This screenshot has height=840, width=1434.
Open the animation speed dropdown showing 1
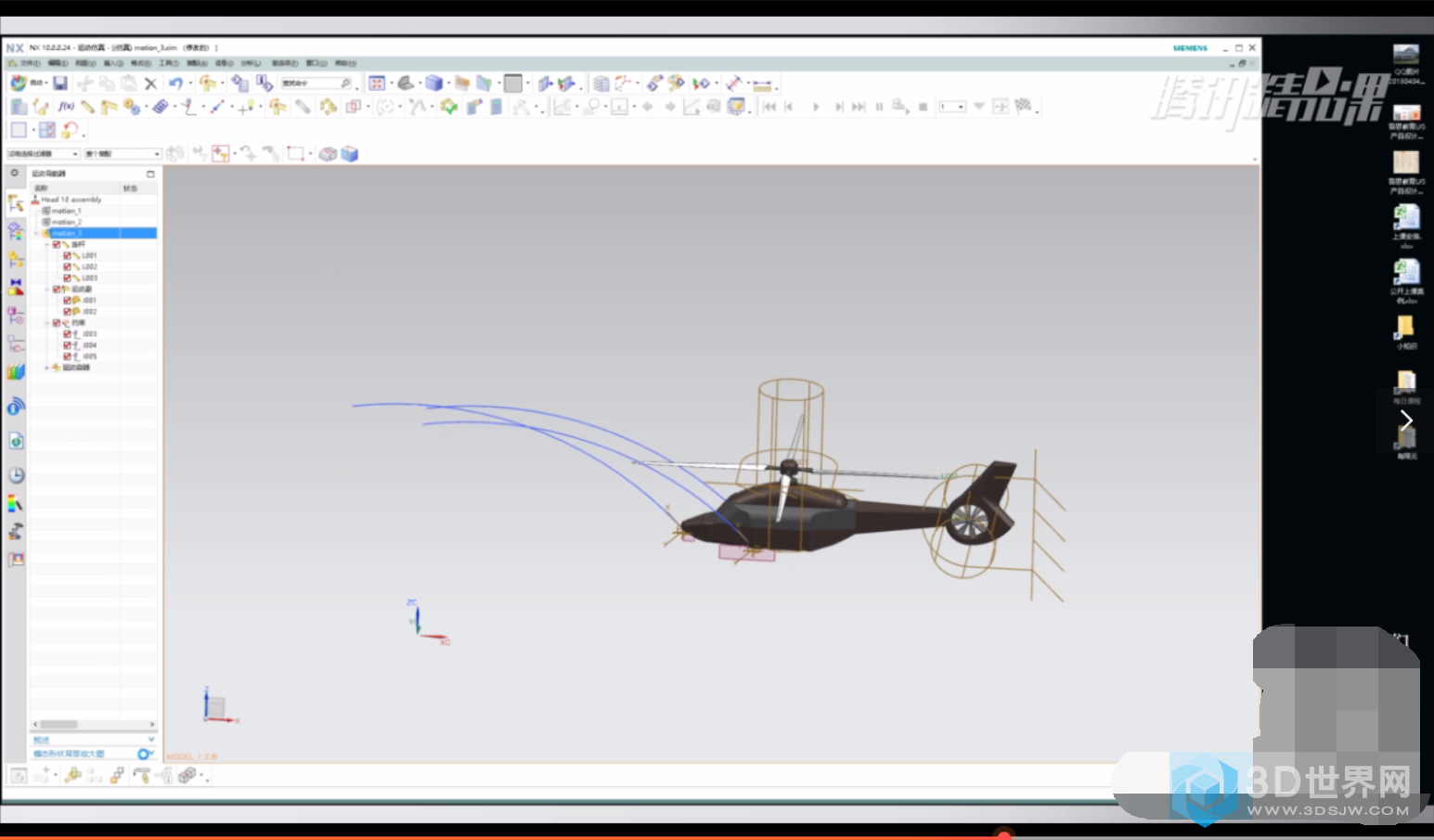951,107
